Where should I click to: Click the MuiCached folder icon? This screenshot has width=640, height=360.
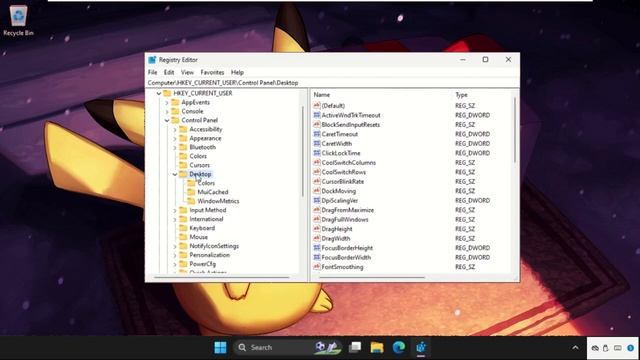(x=191, y=192)
